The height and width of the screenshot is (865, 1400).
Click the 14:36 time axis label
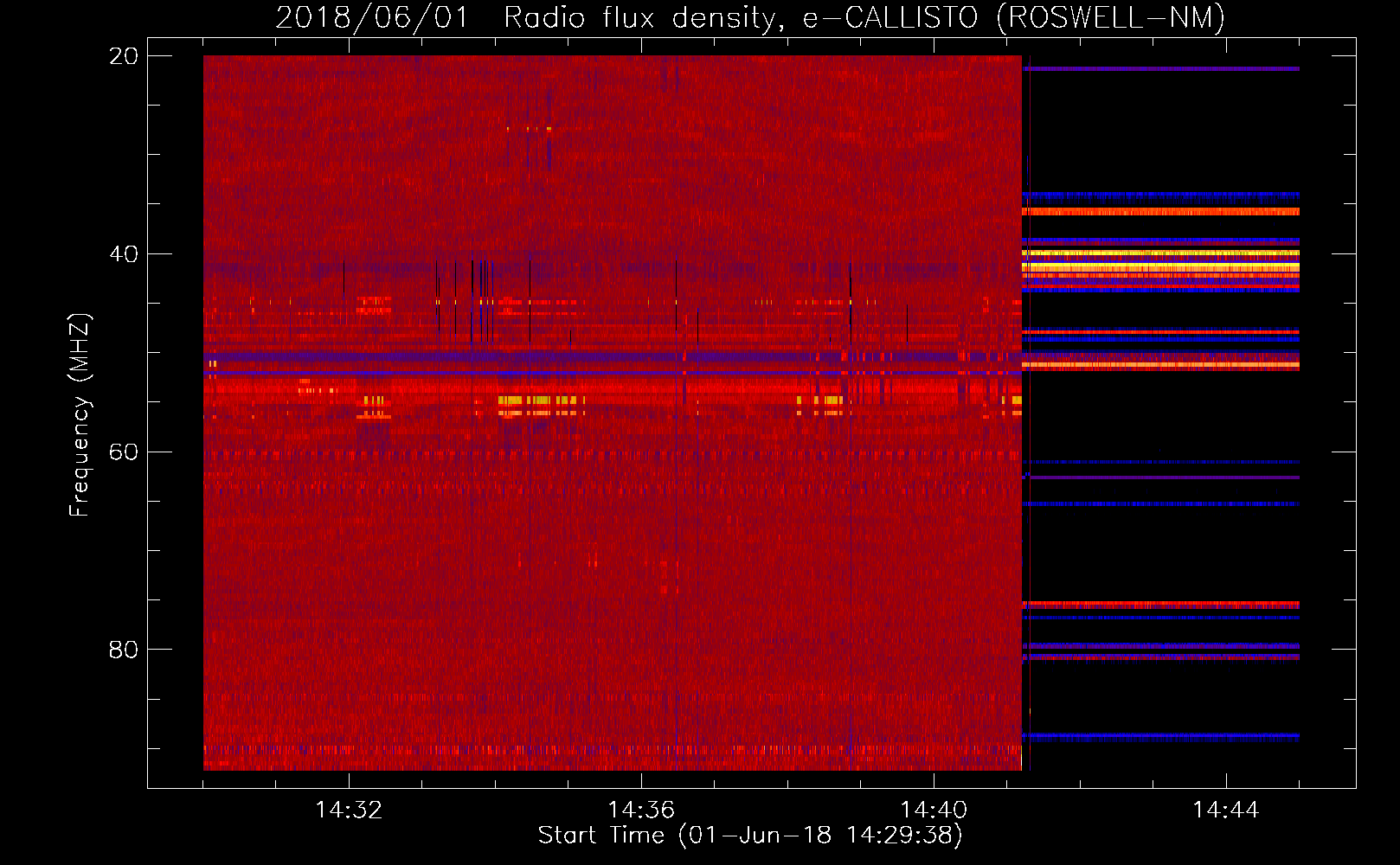click(x=641, y=811)
